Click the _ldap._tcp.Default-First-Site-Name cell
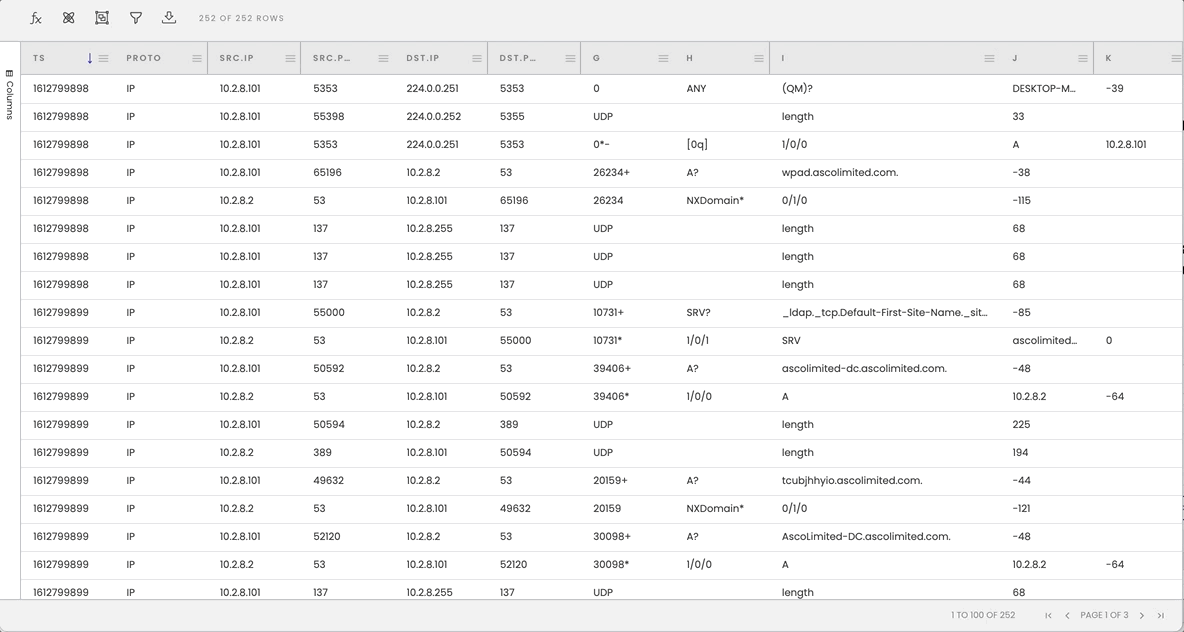 [x=884, y=313]
